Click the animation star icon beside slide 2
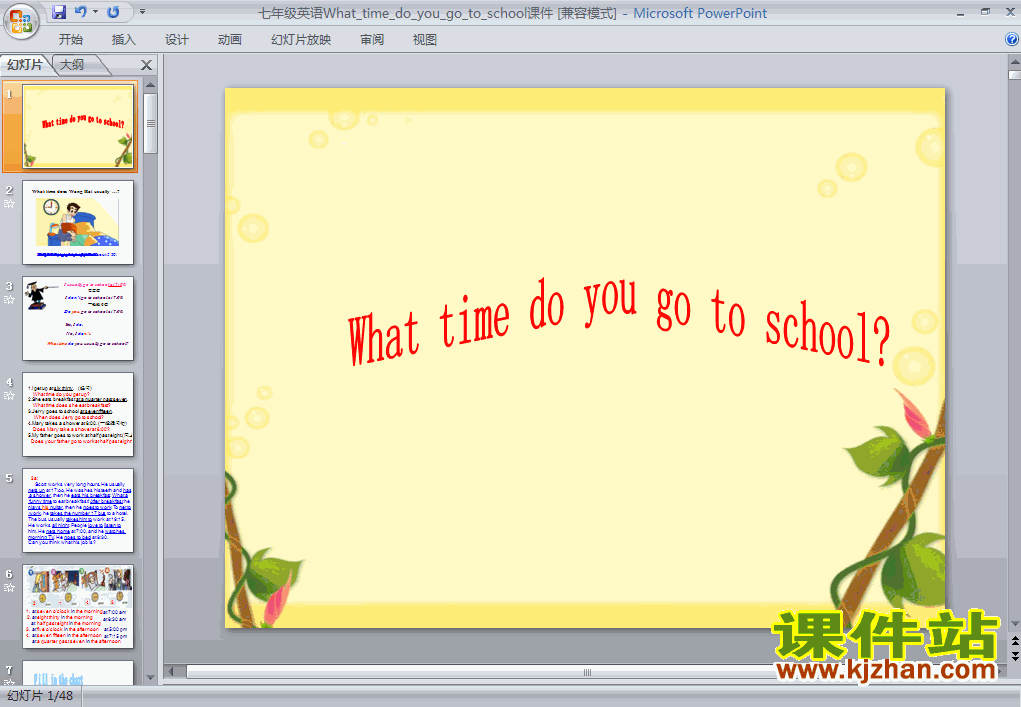Image resolution: width=1021 pixels, height=707 pixels. [x=9, y=204]
